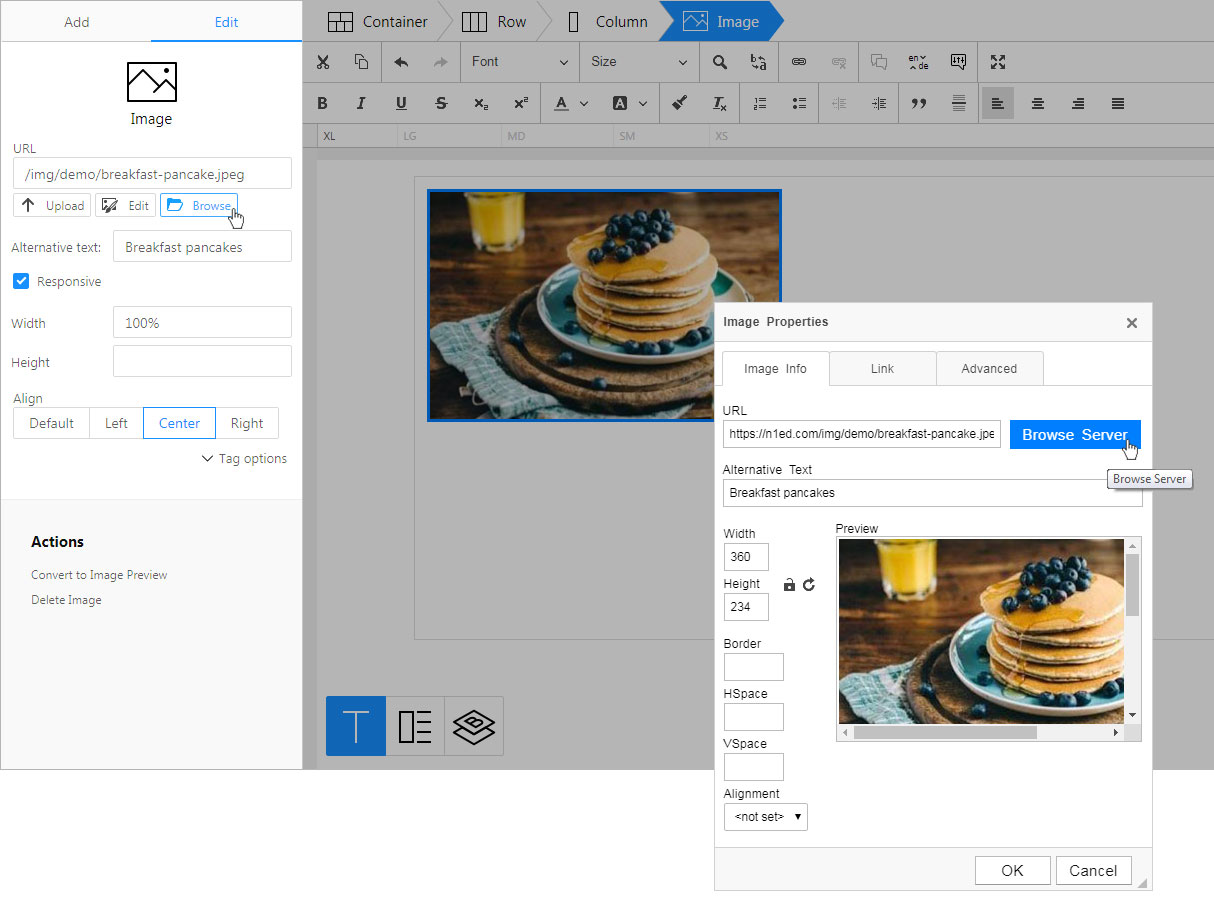Toggle Strikethrough formatting
Screen dimensions: 1214x900
click(441, 103)
